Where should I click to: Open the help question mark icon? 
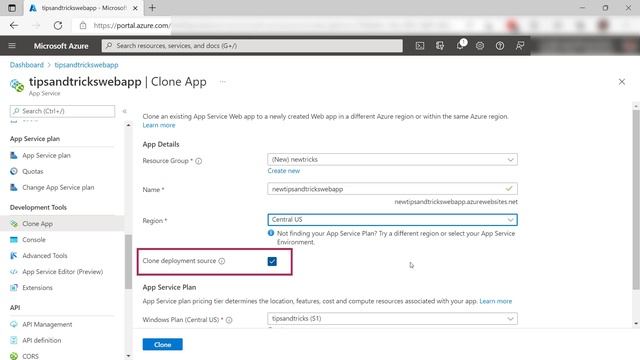tap(500, 46)
